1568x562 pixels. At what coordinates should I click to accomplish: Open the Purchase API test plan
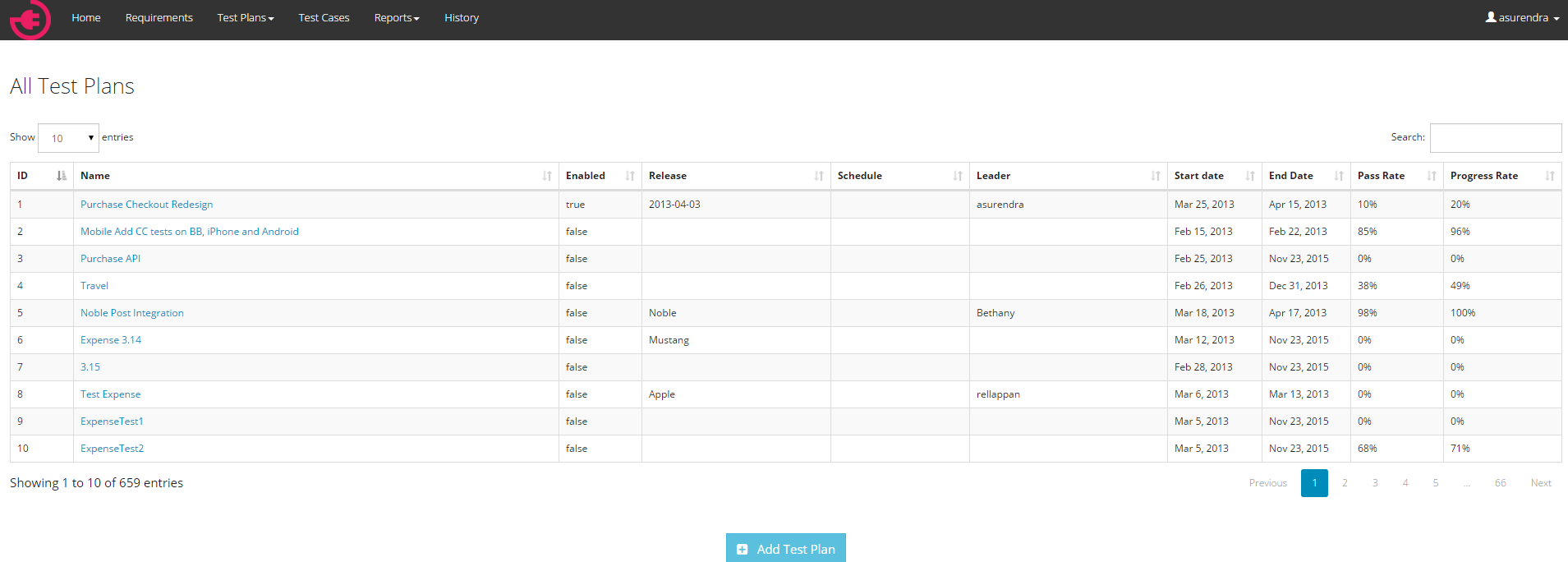pos(110,259)
